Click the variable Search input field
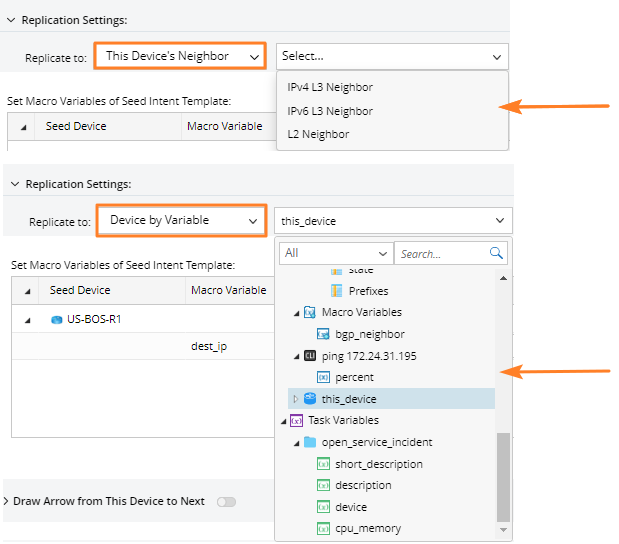 [440, 253]
